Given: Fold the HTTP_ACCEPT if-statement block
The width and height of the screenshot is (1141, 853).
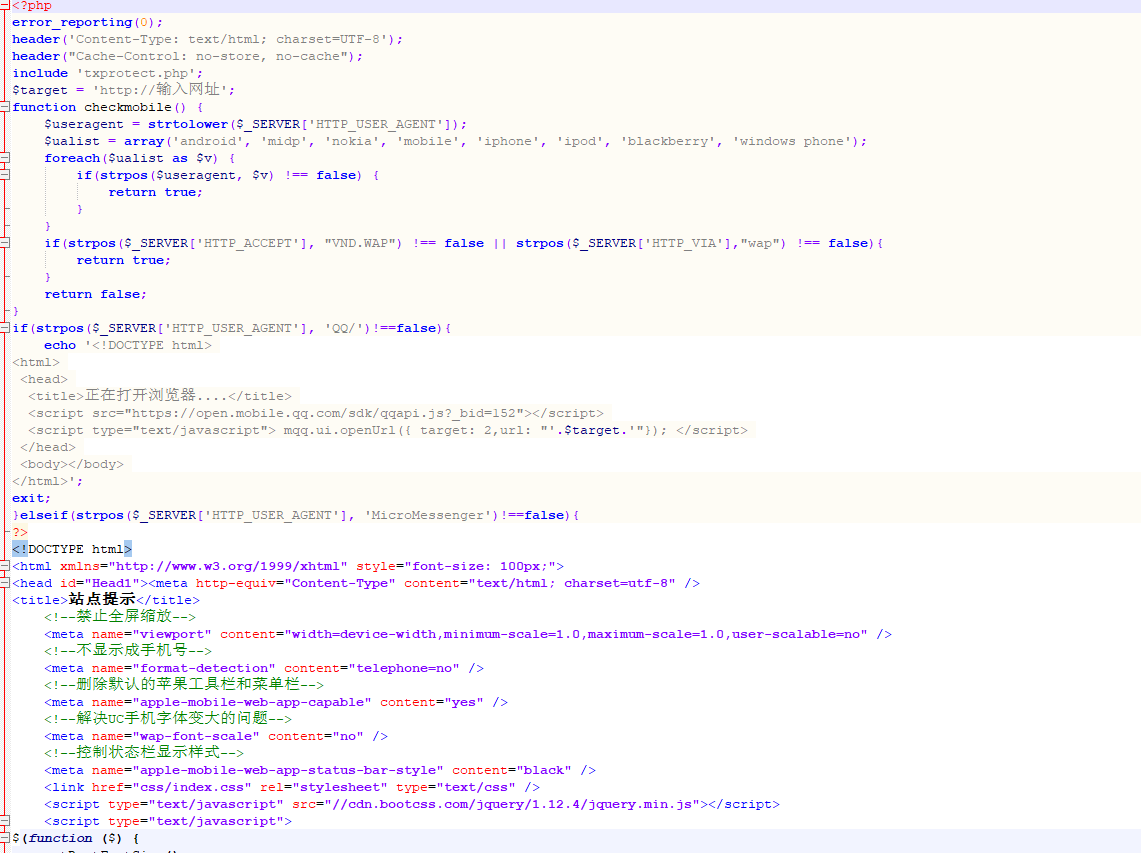Looking at the screenshot, I should 4,243.
